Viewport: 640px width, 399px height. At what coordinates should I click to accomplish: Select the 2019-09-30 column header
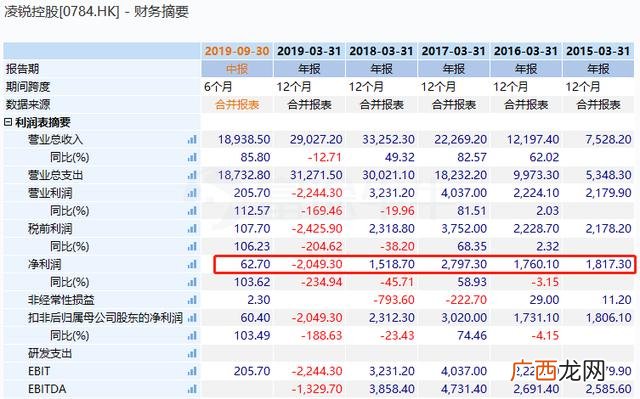click(x=237, y=51)
